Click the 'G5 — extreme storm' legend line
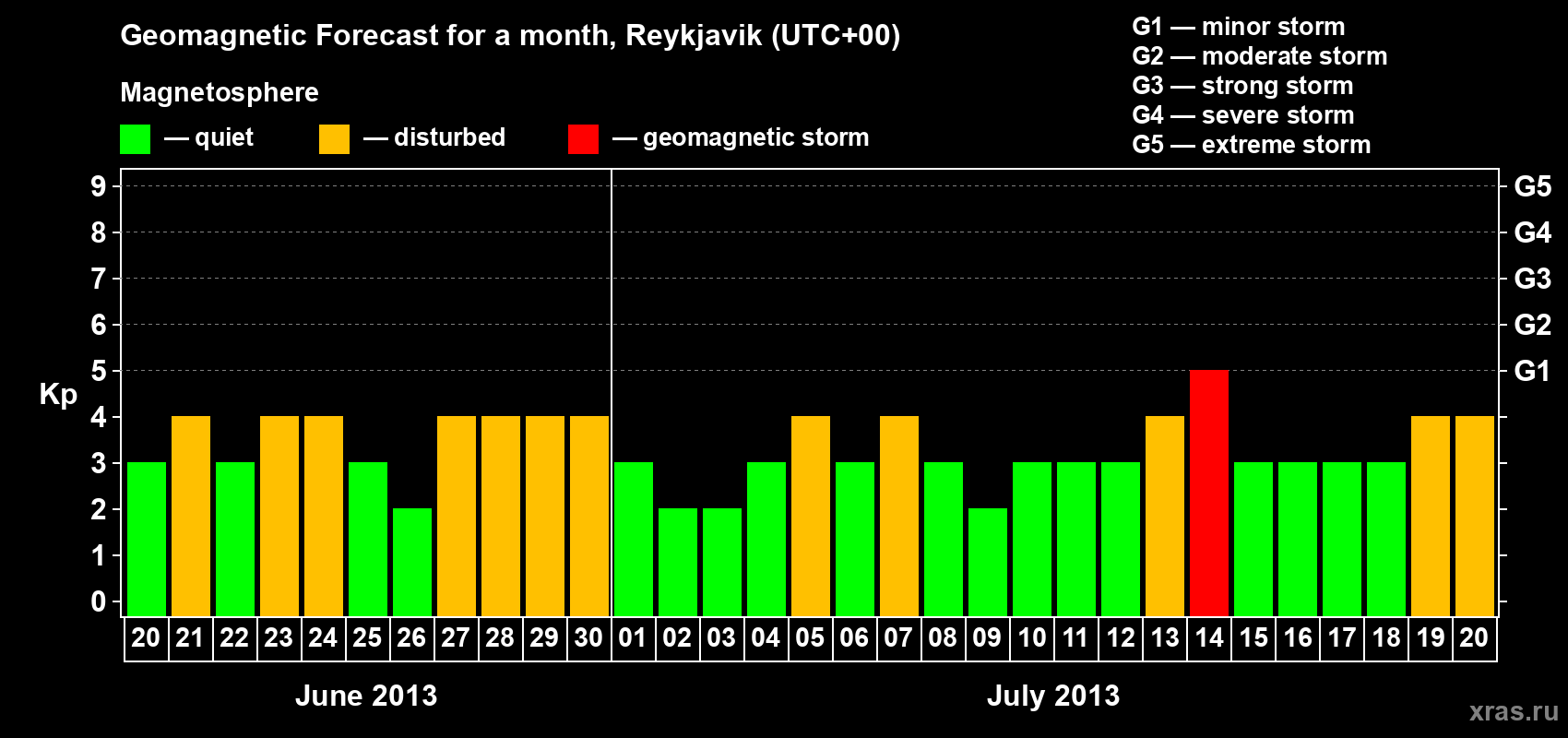1568x738 pixels. [1252, 145]
